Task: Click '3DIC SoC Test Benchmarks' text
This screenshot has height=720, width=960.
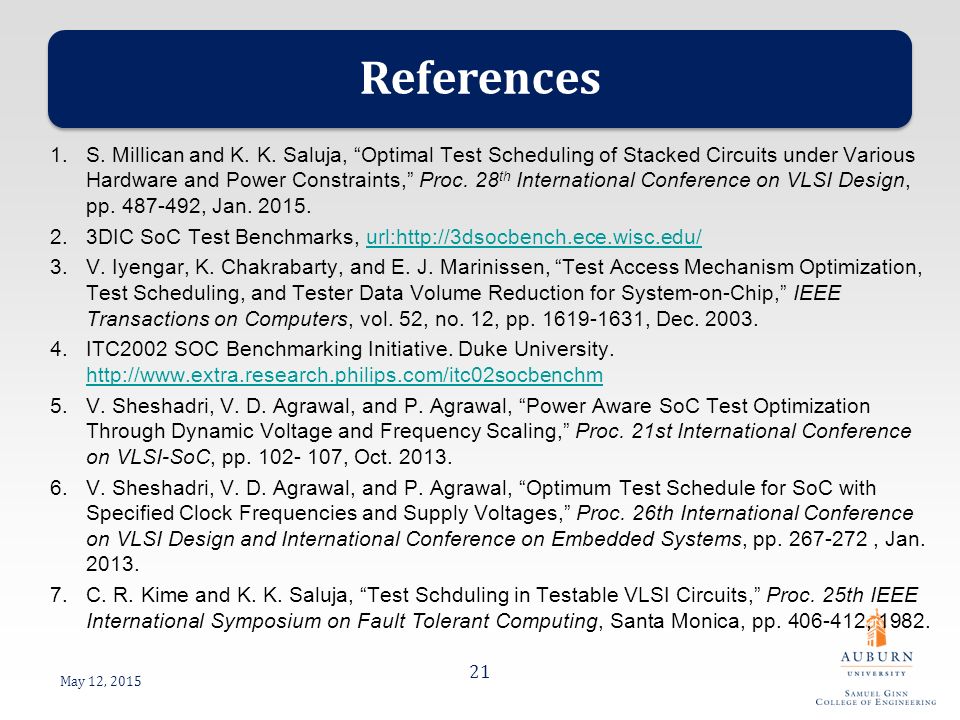Action: point(220,237)
